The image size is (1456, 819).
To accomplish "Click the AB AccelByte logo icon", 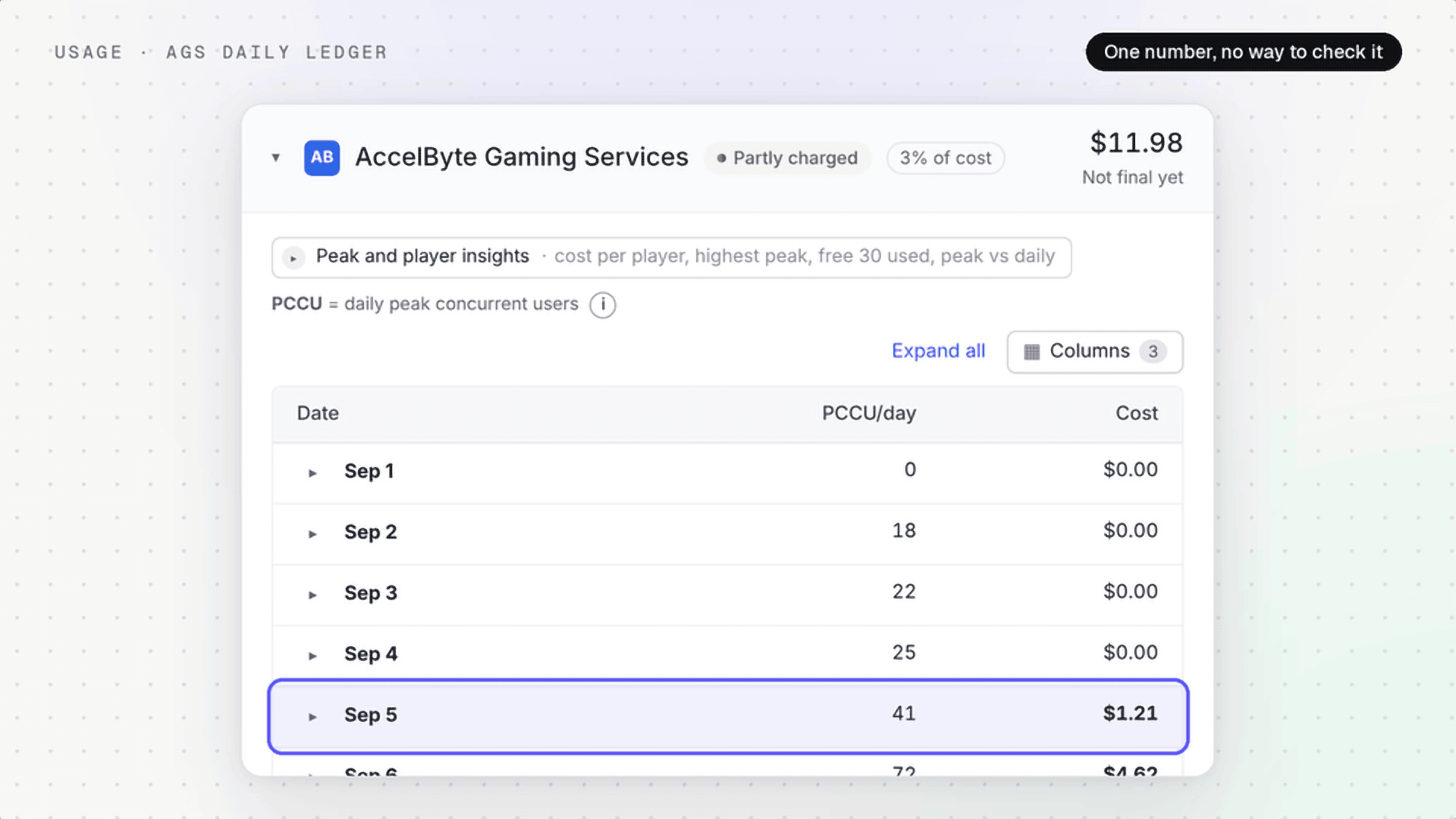I will point(322,158).
